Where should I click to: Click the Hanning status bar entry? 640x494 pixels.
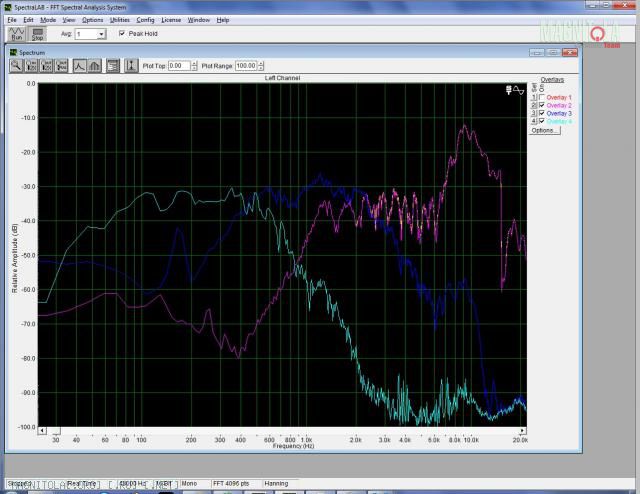tap(276, 483)
